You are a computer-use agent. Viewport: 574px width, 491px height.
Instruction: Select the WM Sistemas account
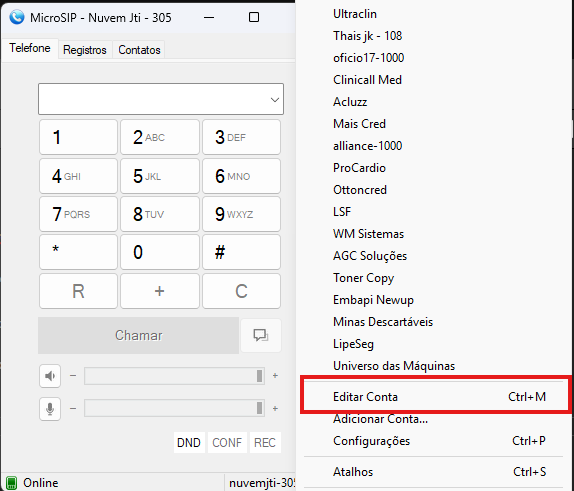[x=368, y=234]
